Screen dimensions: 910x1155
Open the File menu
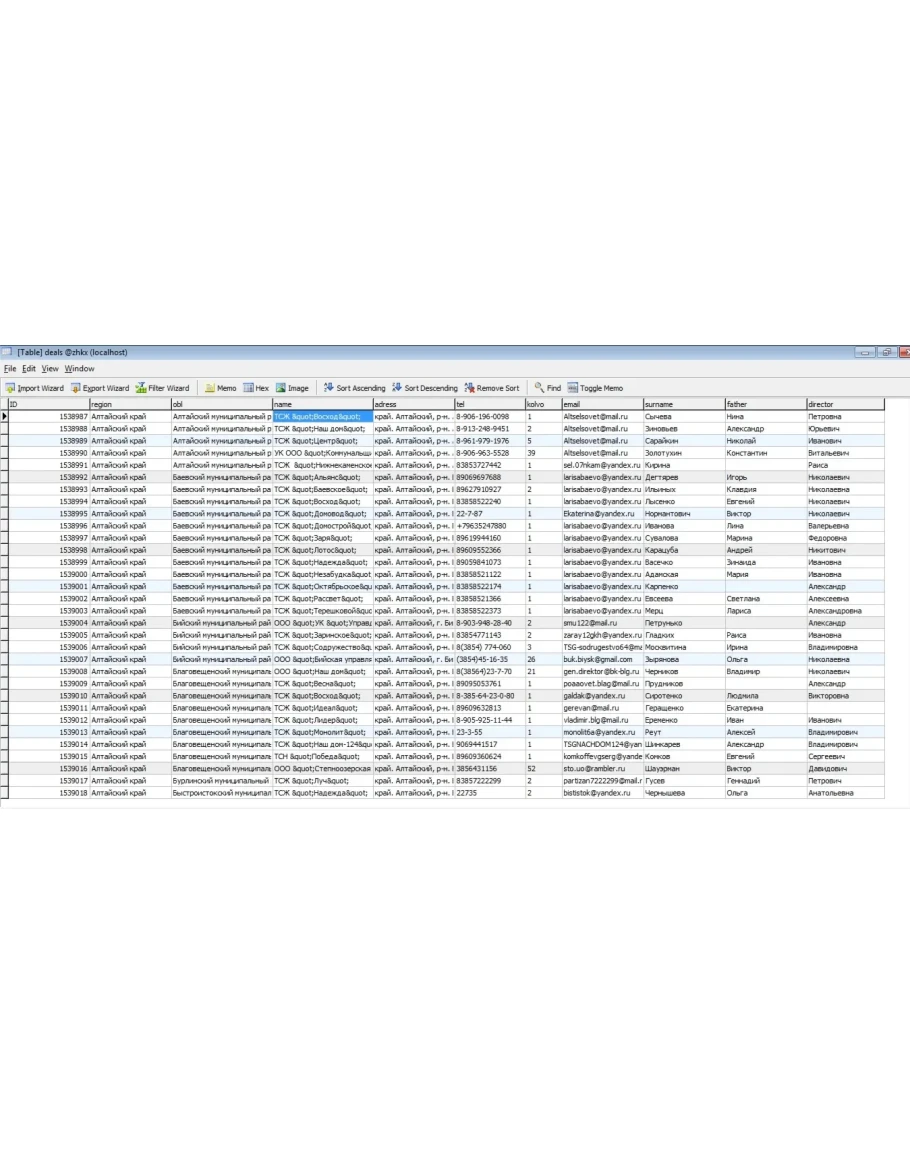pos(10,369)
